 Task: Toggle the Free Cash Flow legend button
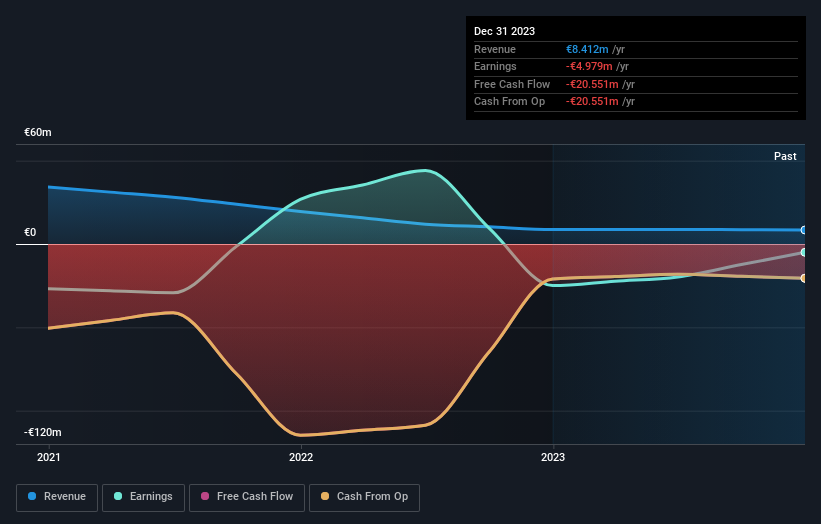(247, 497)
